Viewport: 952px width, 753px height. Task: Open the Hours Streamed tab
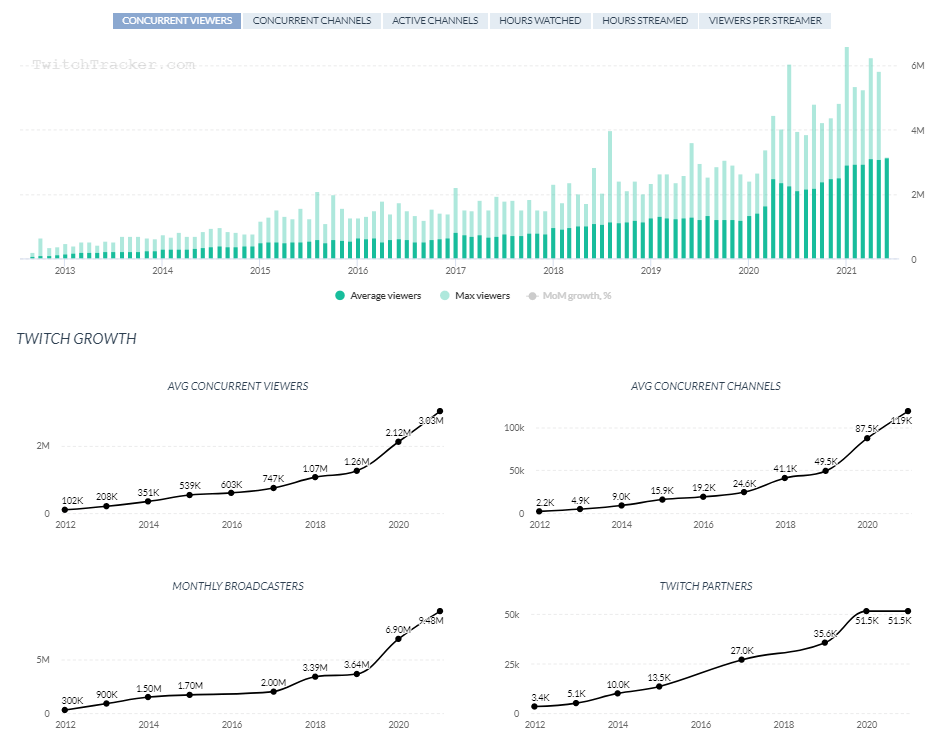[x=645, y=21]
